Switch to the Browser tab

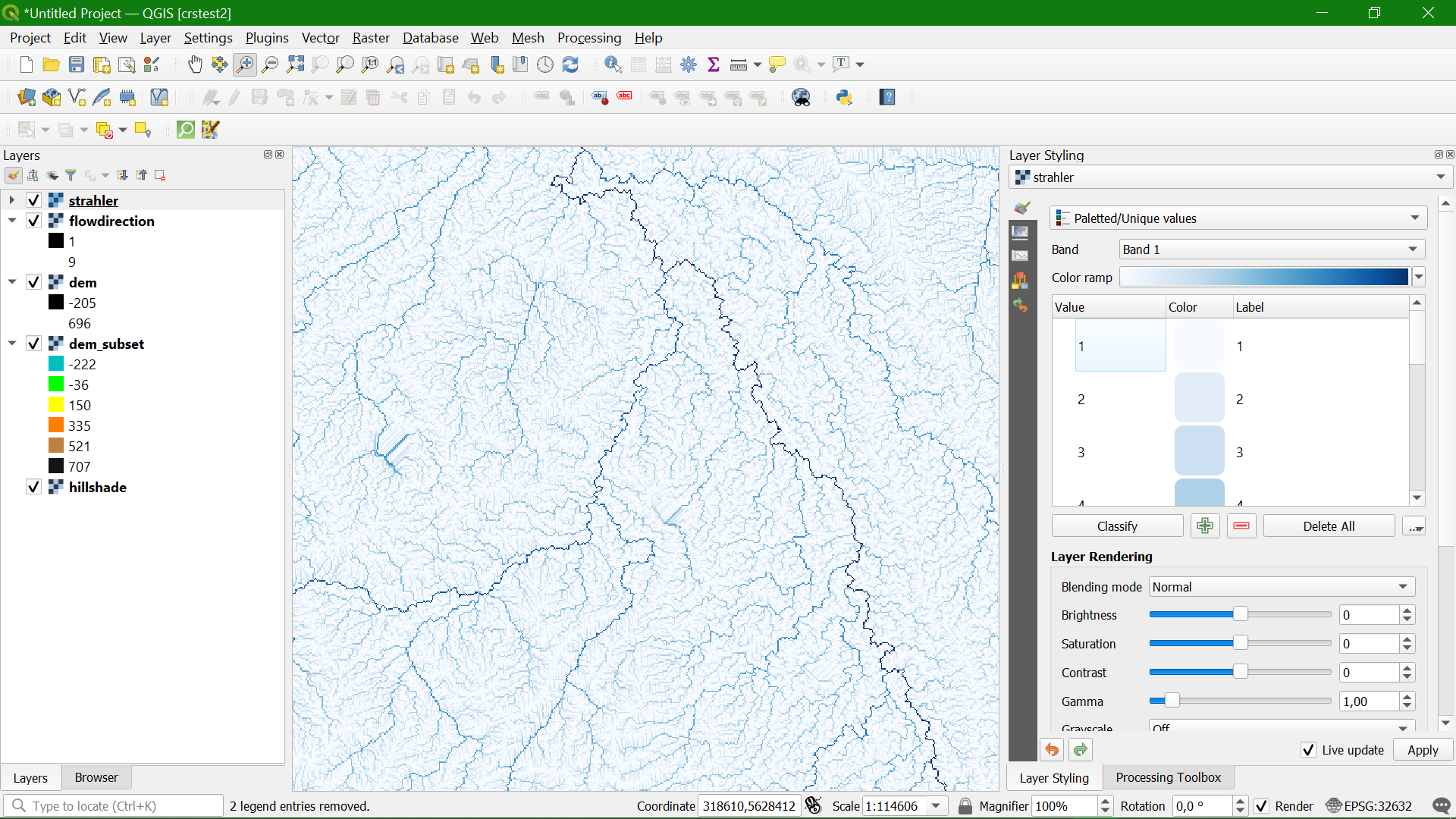[96, 777]
